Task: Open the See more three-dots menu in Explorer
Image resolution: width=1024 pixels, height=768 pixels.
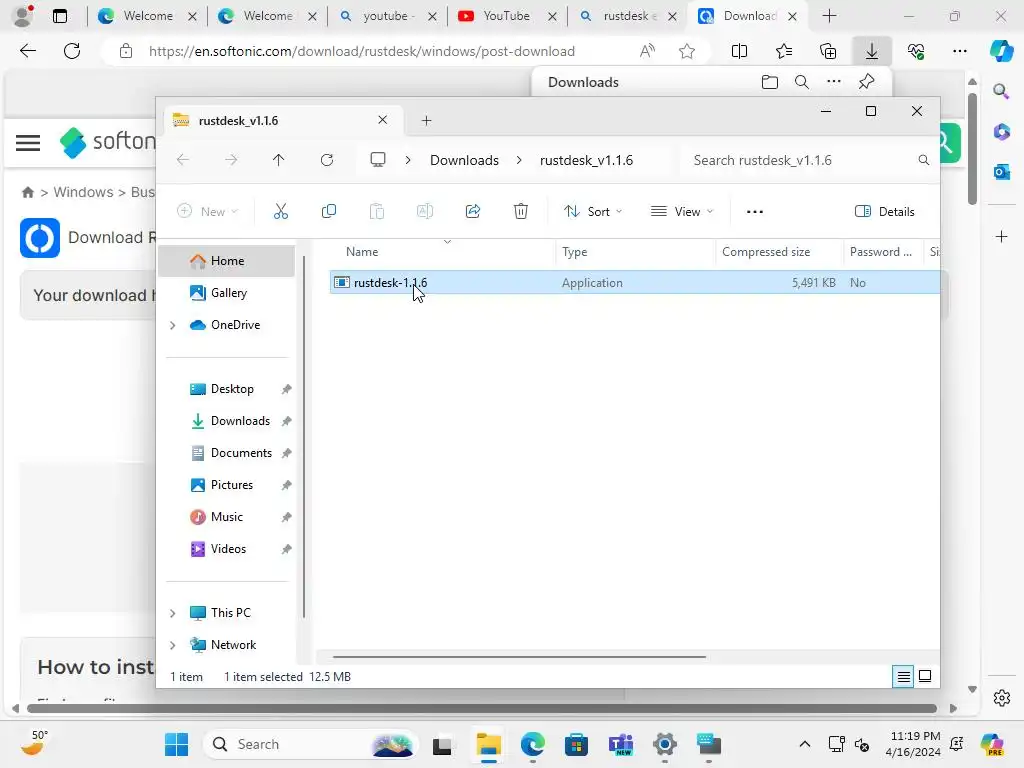Action: pyautogui.click(x=754, y=212)
